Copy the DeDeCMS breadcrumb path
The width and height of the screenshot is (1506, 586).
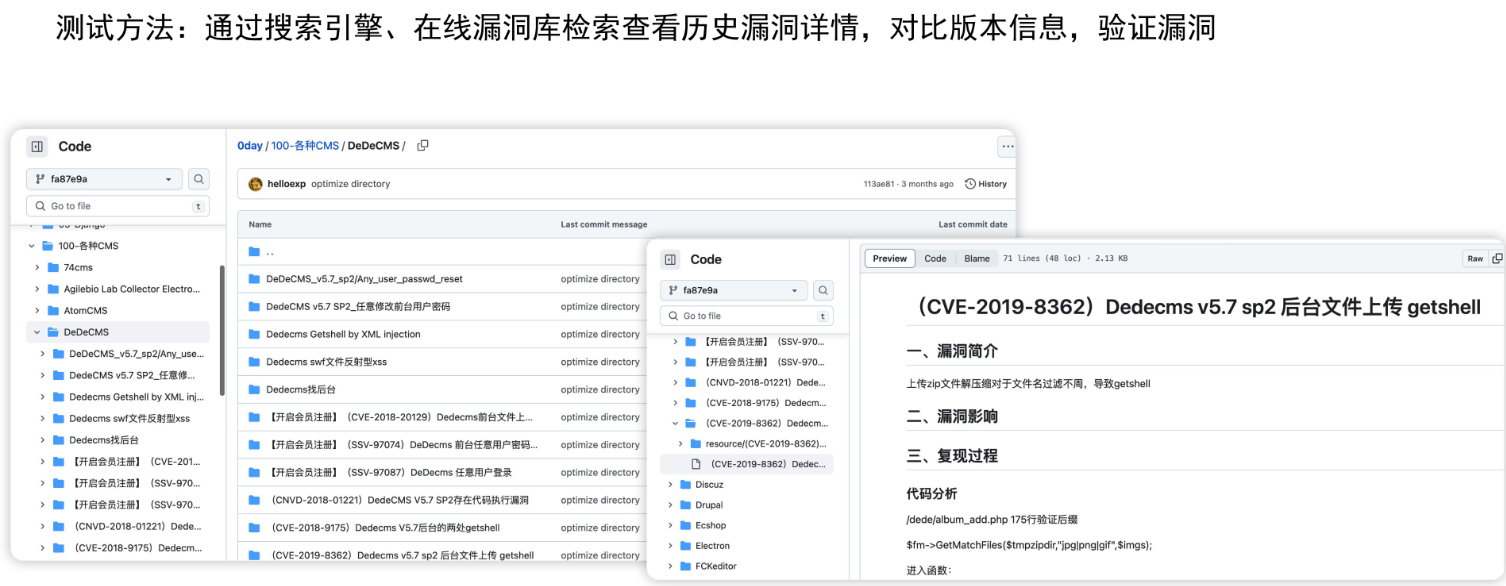point(423,146)
